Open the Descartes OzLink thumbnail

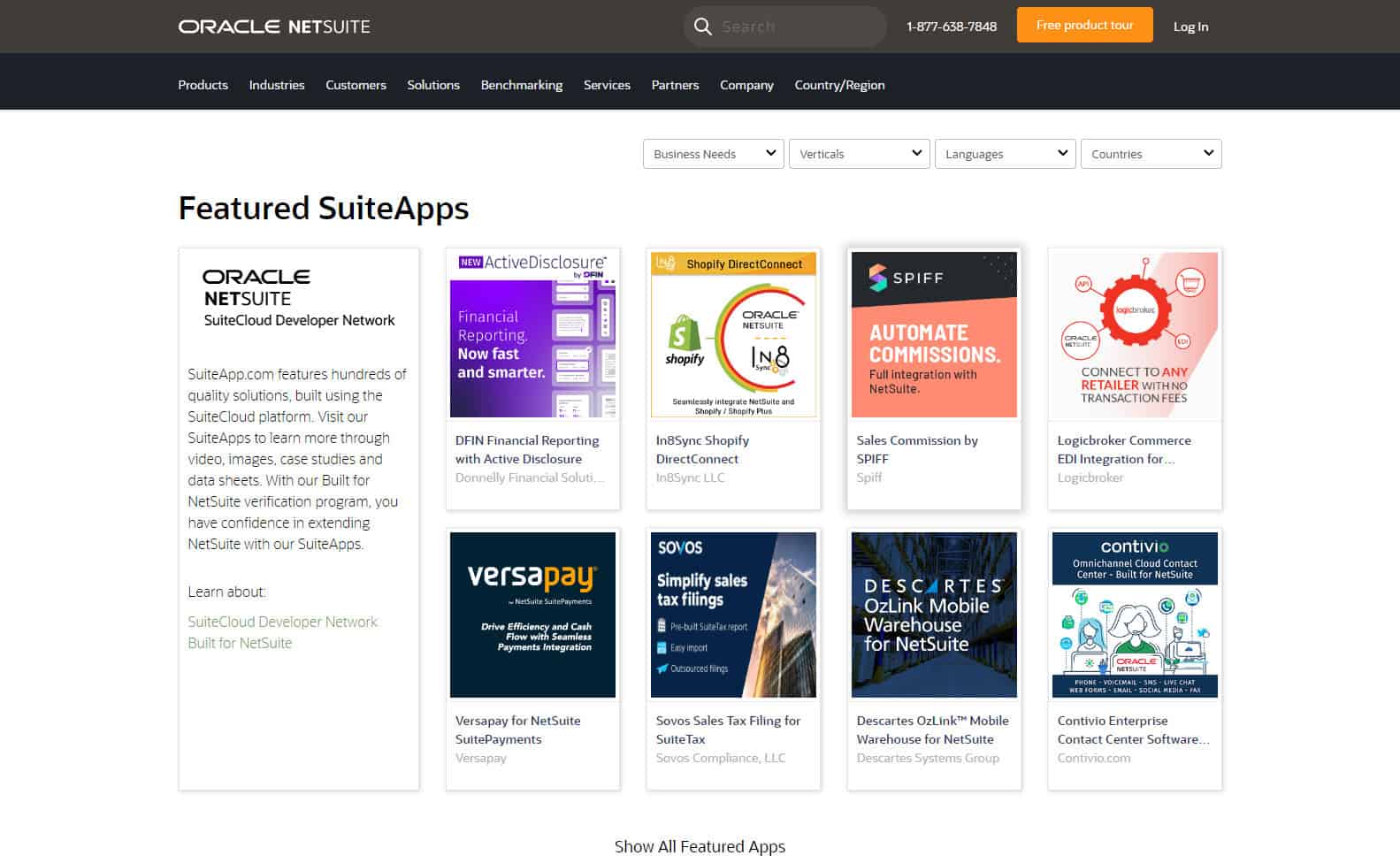click(x=934, y=615)
